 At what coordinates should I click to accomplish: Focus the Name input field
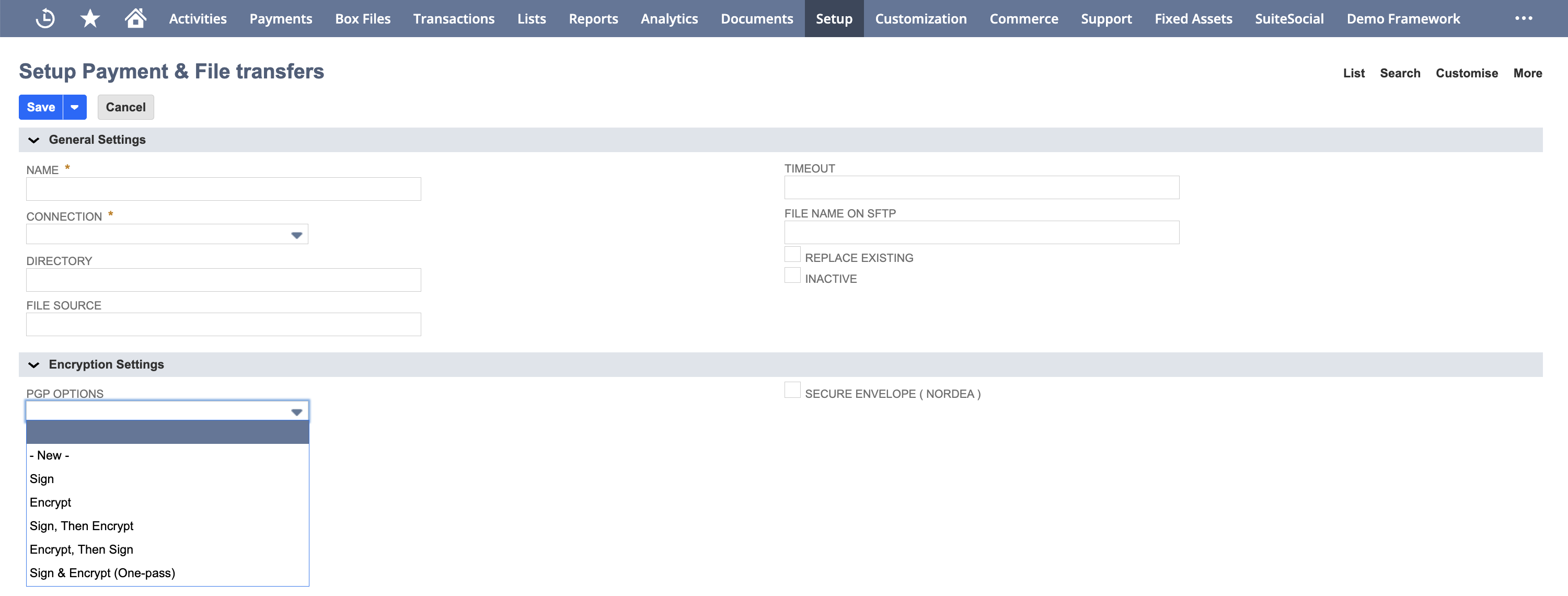click(x=223, y=189)
